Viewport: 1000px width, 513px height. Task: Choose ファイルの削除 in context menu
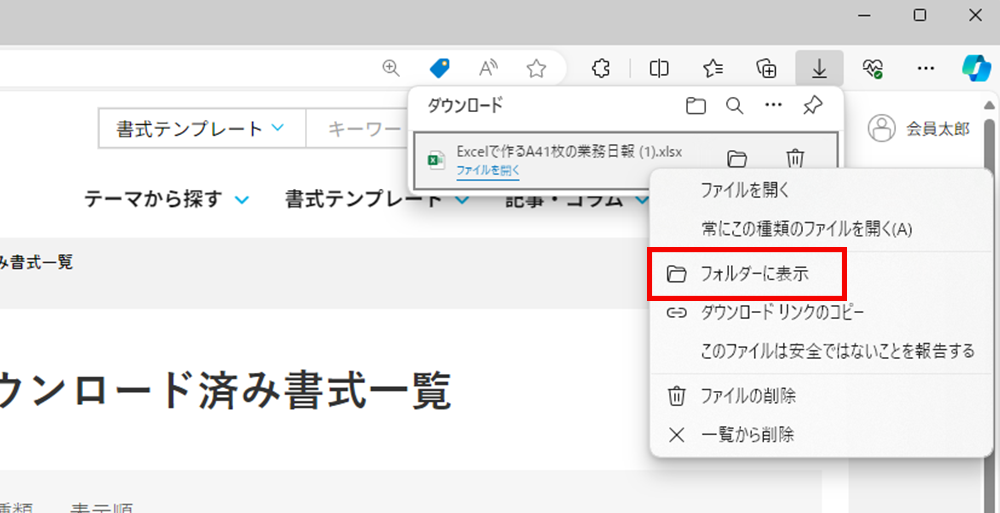(821, 396)
